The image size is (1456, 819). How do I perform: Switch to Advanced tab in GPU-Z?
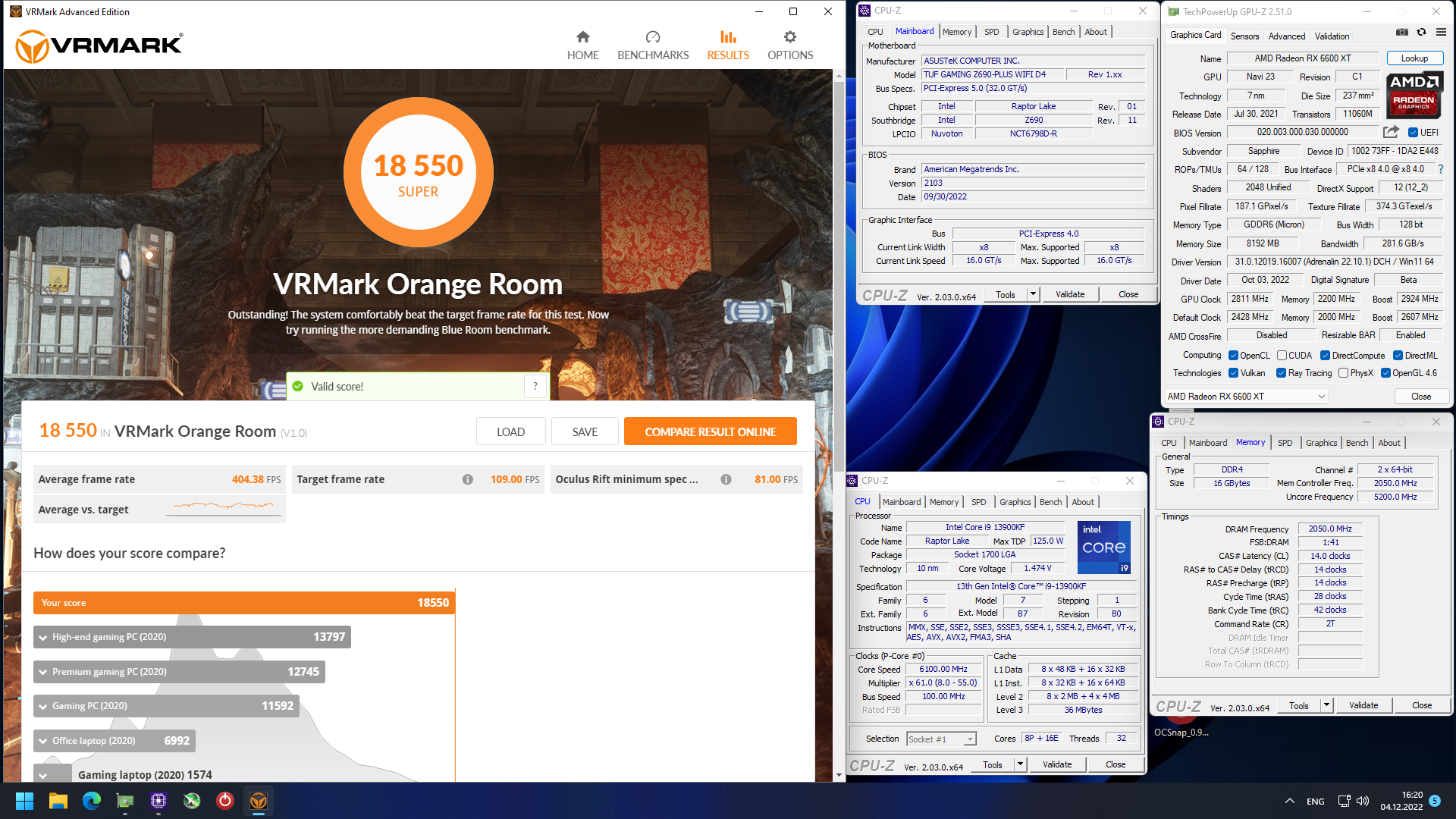[1287, 36]
